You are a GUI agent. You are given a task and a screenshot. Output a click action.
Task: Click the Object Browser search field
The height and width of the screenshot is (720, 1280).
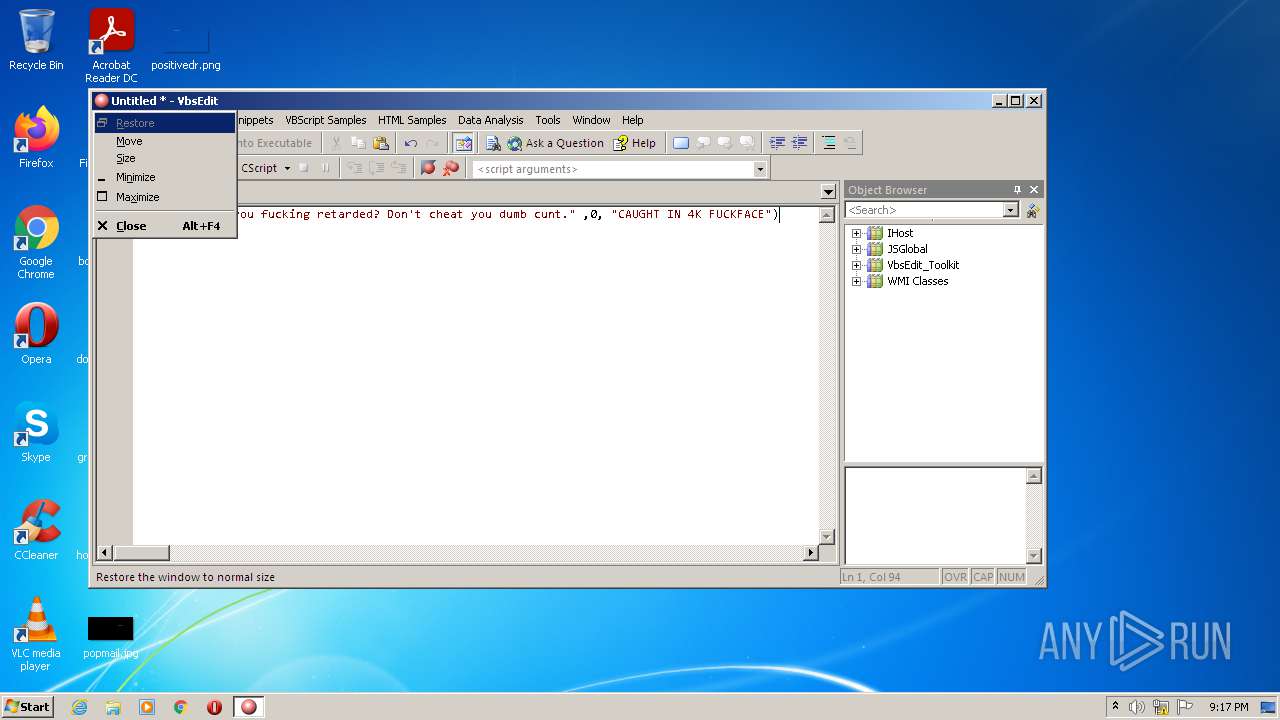924,210
